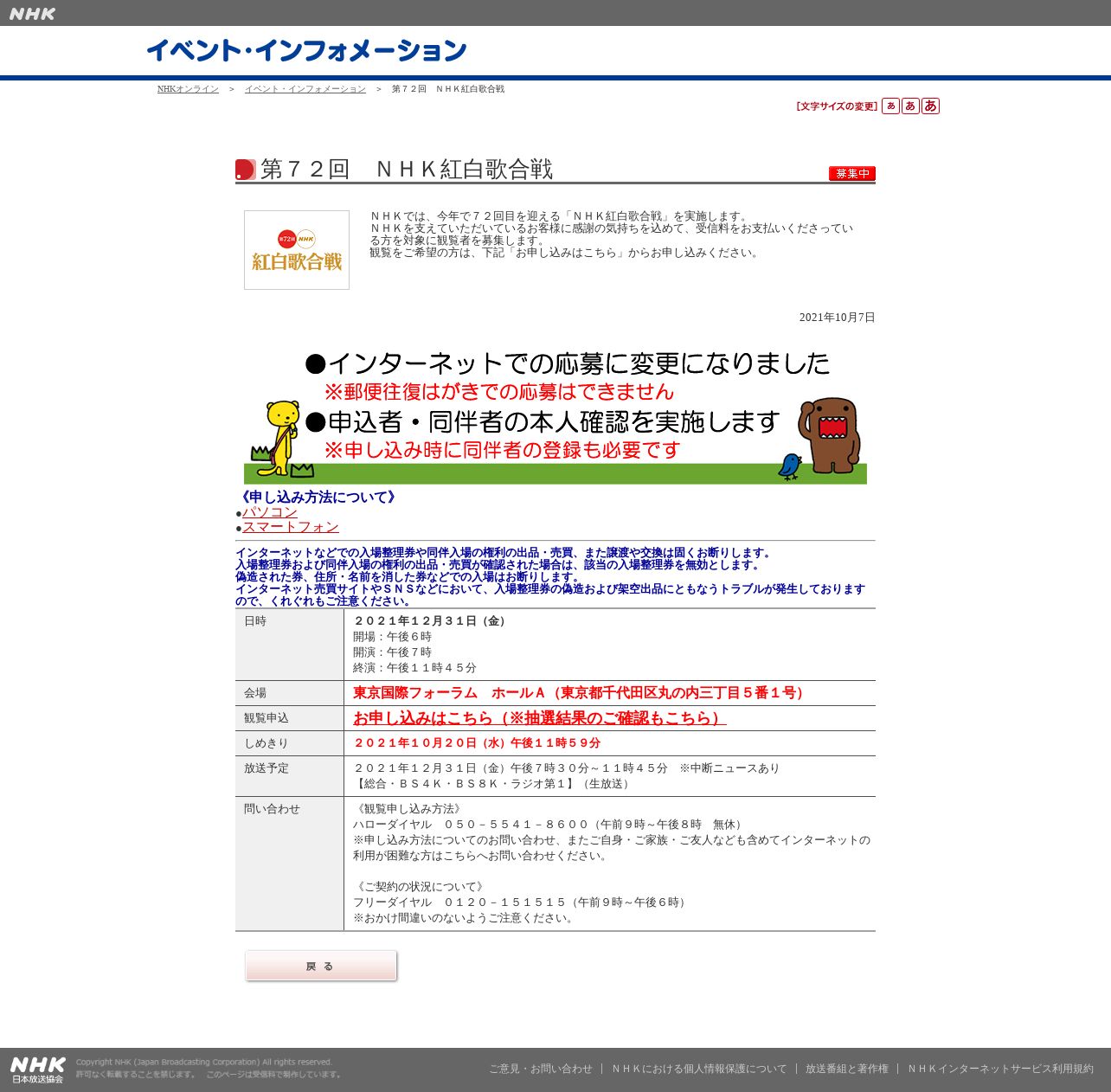Click the brown Domo-kun character in banner
The image size is (1111, 1092).
[x=830, y=434]
